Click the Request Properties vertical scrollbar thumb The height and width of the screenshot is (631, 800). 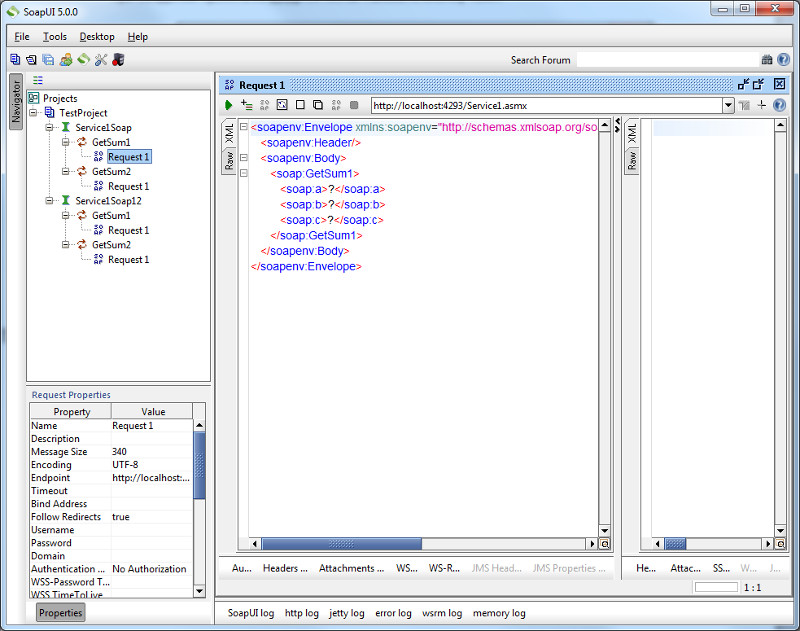point(199,465)
